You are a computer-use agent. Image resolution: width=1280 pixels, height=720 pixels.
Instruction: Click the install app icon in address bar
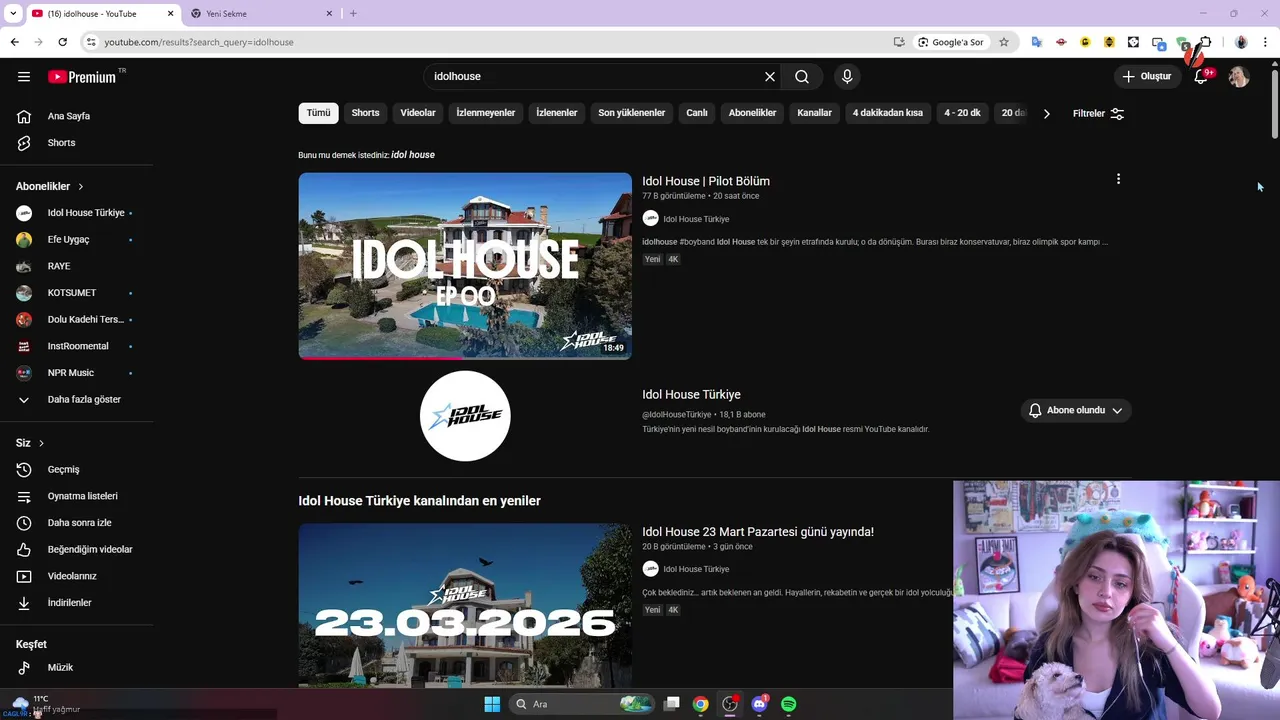point(899,42)
